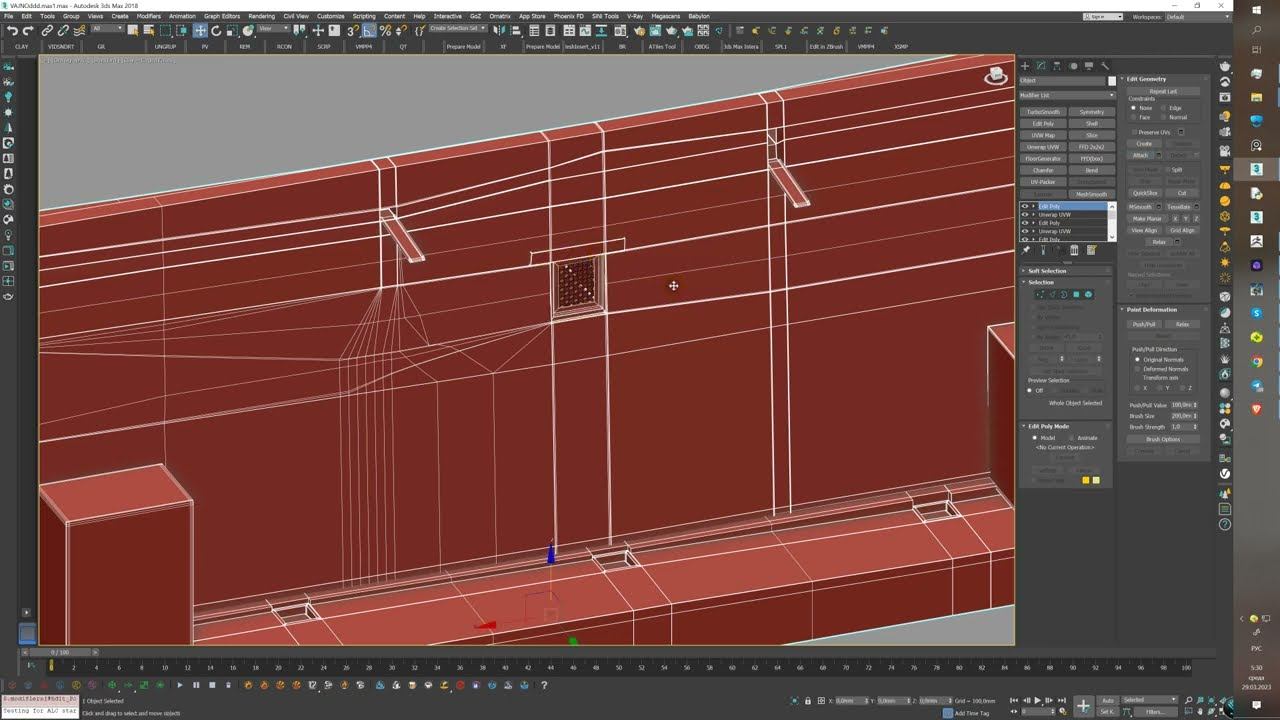The width and height of the screenshot is (1280, 720).
Task: Click the Undo arrow in main toolbar
Action: [x=11, y=31]
